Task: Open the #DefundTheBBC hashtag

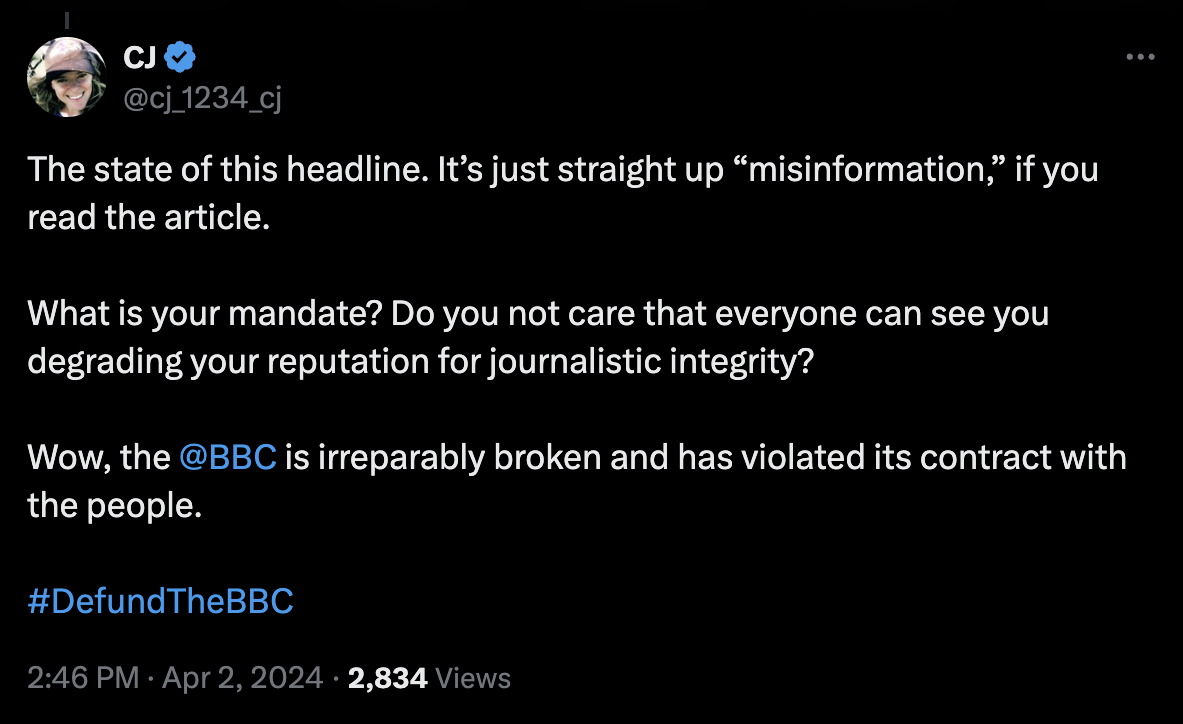Action: click(x=160, y=602)
